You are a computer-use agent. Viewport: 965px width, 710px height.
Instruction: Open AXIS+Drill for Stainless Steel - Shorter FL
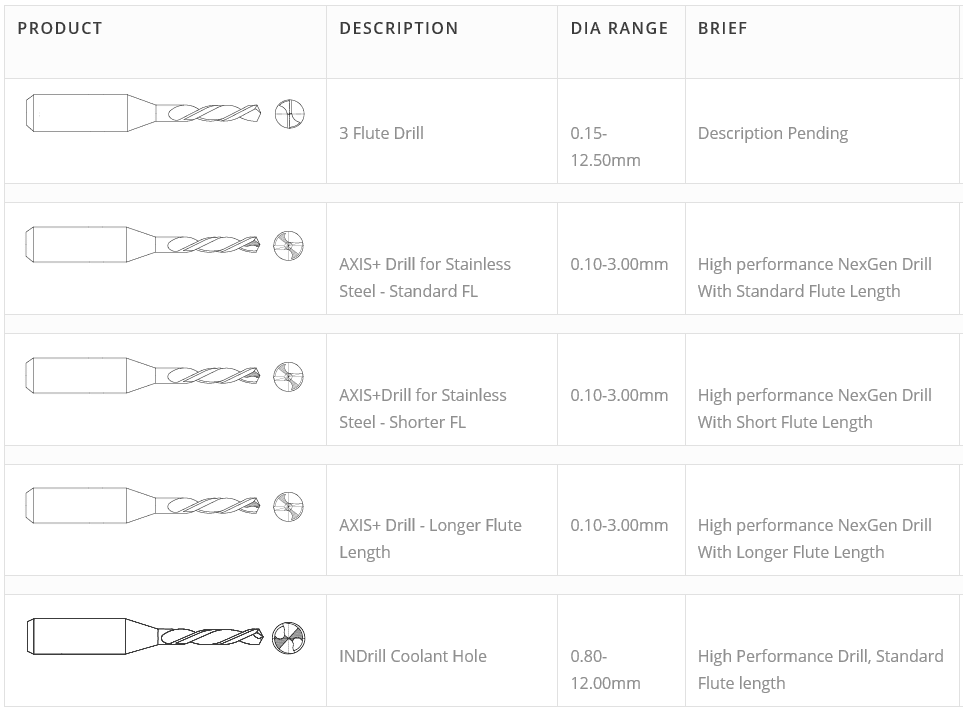[423, 408]
